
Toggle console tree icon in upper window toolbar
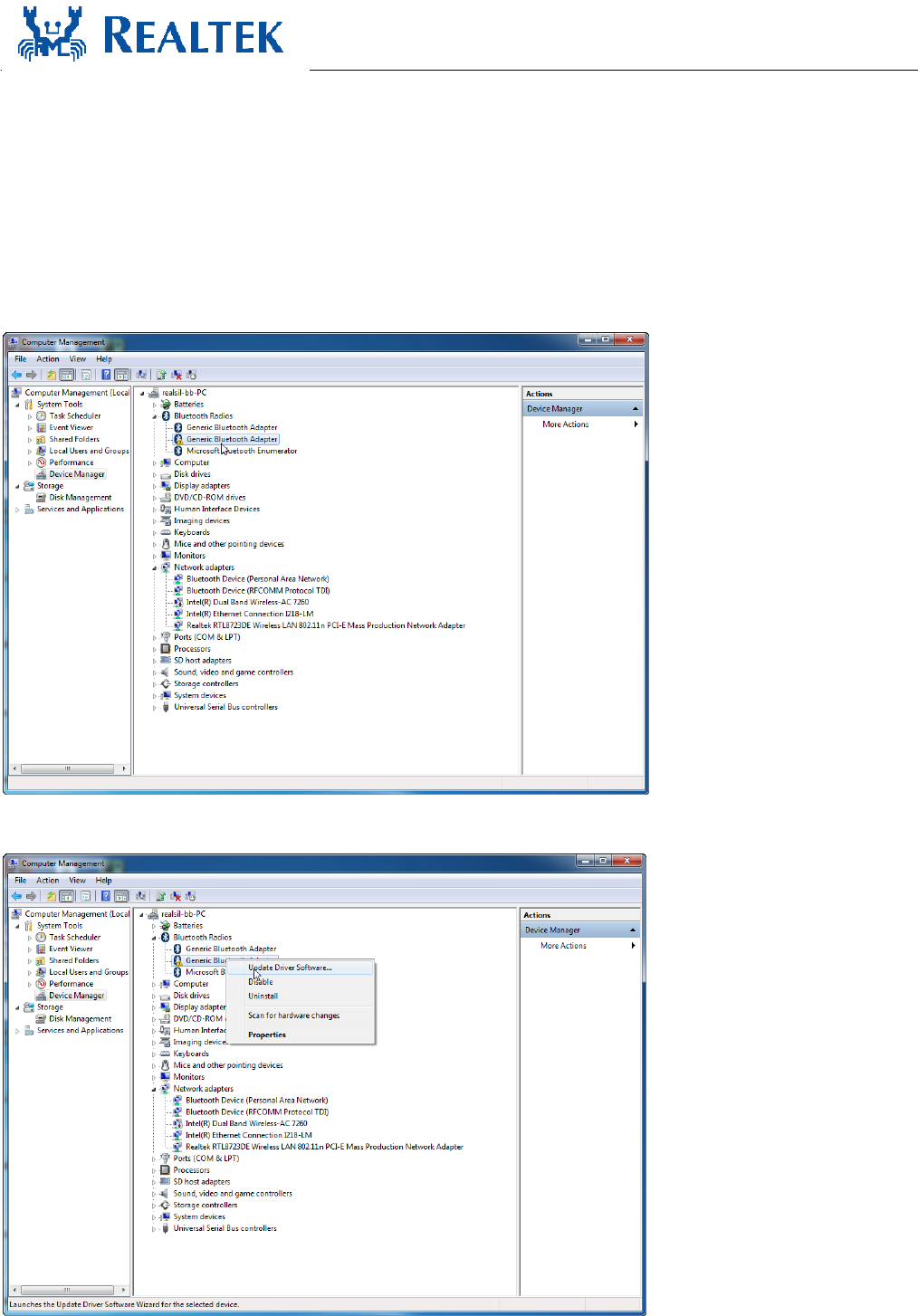tap(67, 375)
